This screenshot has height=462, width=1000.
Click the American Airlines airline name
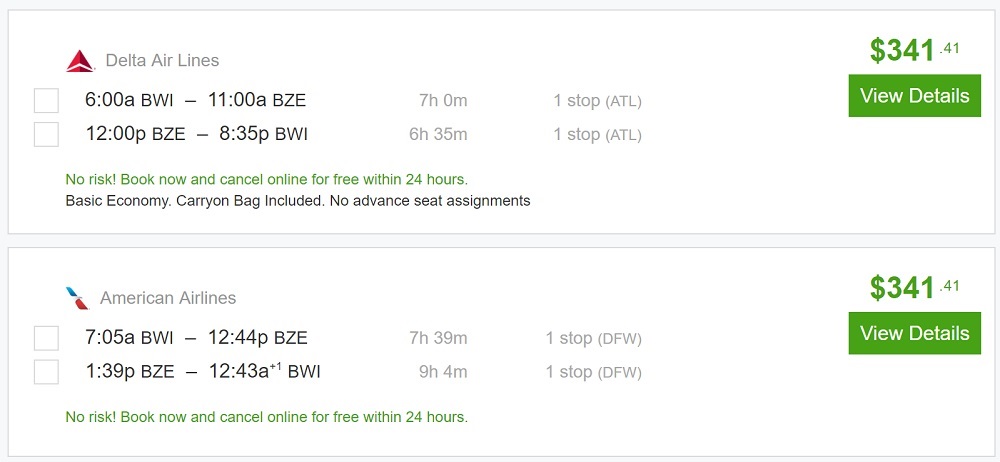168,298
